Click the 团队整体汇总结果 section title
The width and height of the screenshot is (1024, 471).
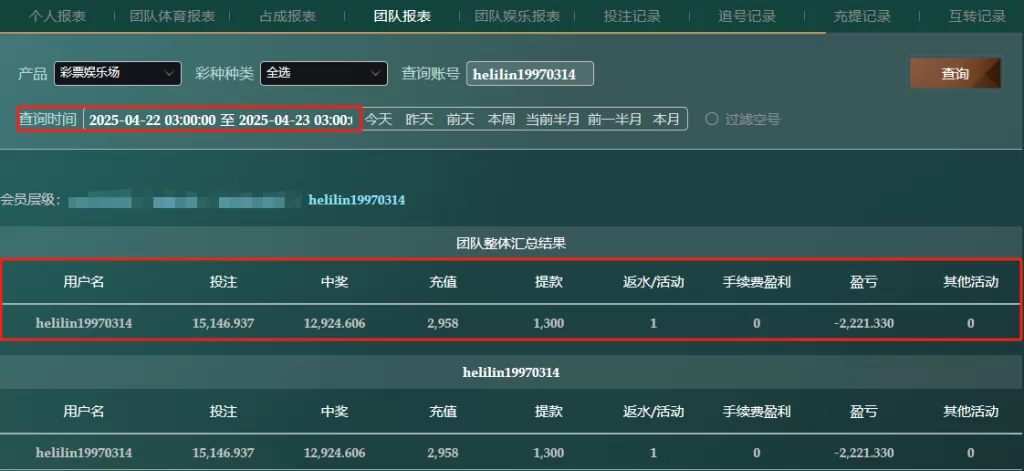coord(511,244)
